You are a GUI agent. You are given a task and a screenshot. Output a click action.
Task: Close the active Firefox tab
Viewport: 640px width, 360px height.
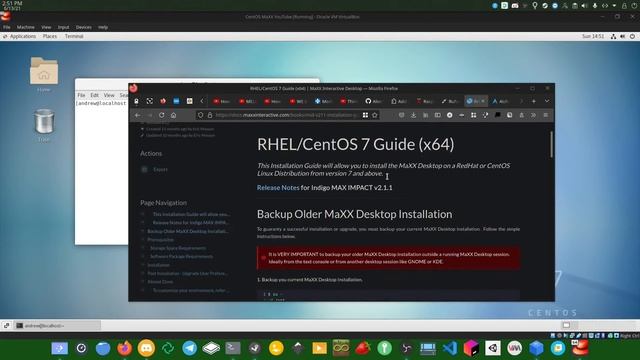coord(483,101)
